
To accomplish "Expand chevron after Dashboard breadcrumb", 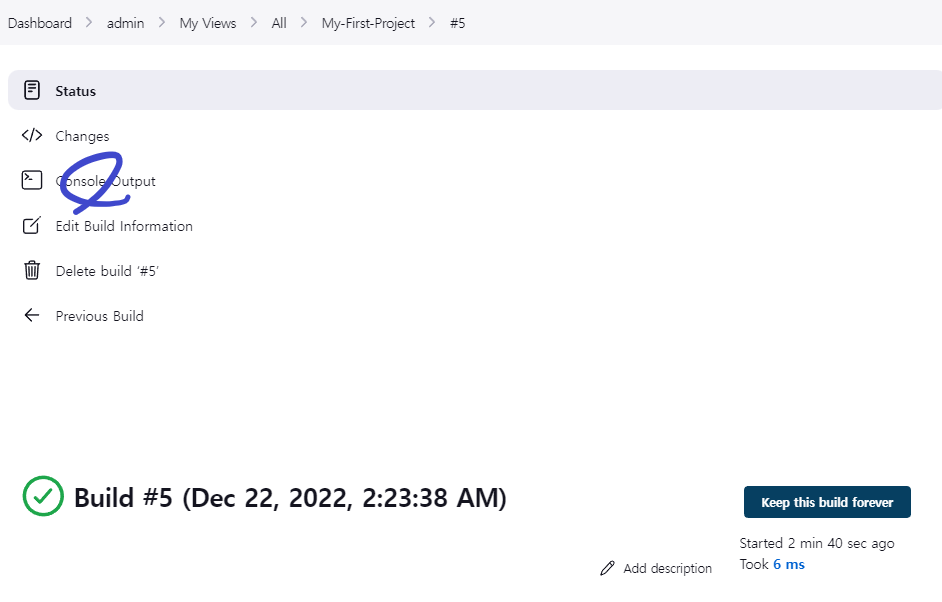I will tap(89, 23).
